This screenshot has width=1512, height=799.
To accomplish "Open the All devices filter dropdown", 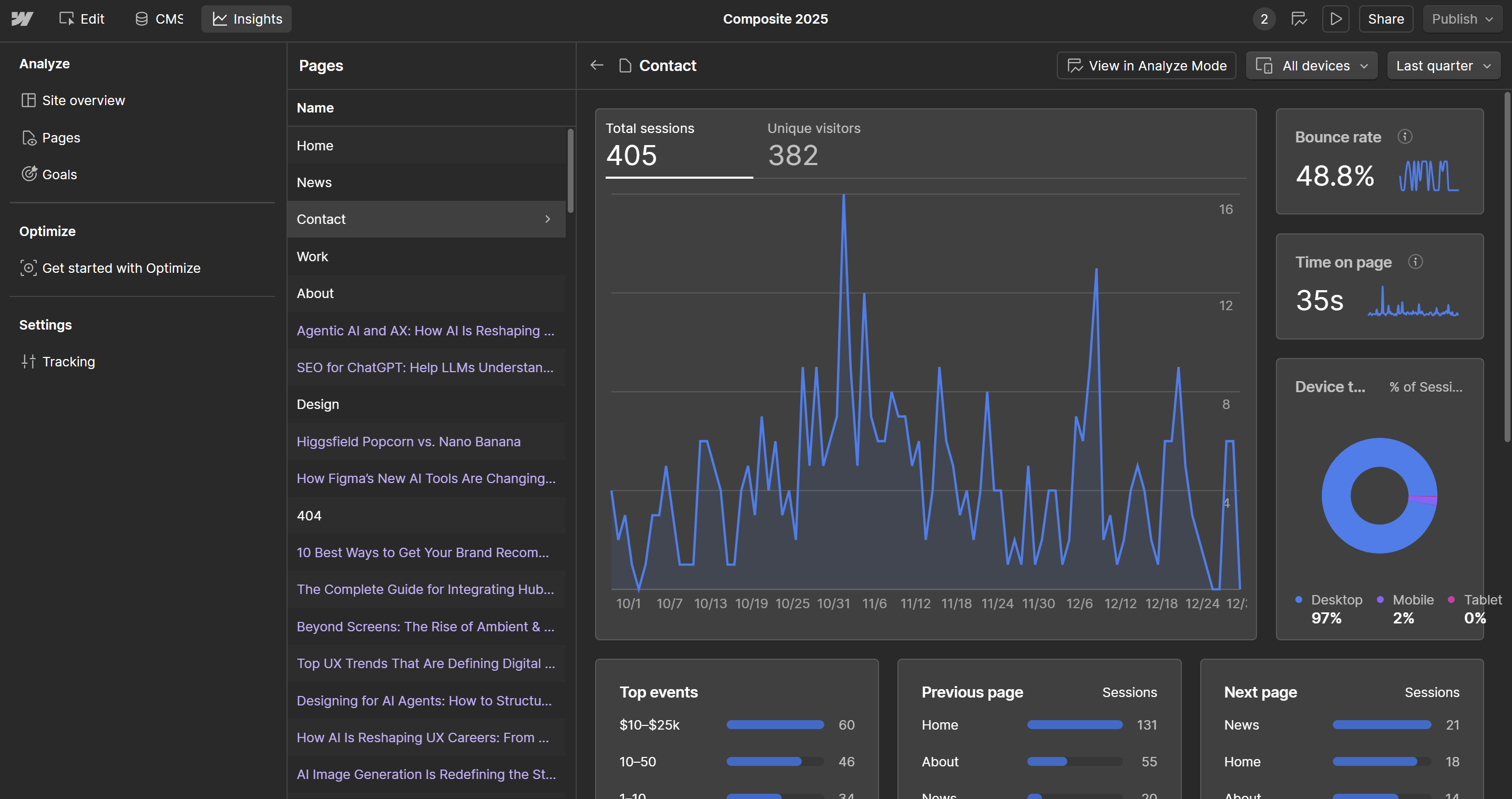I will [x=1311, y=65].
